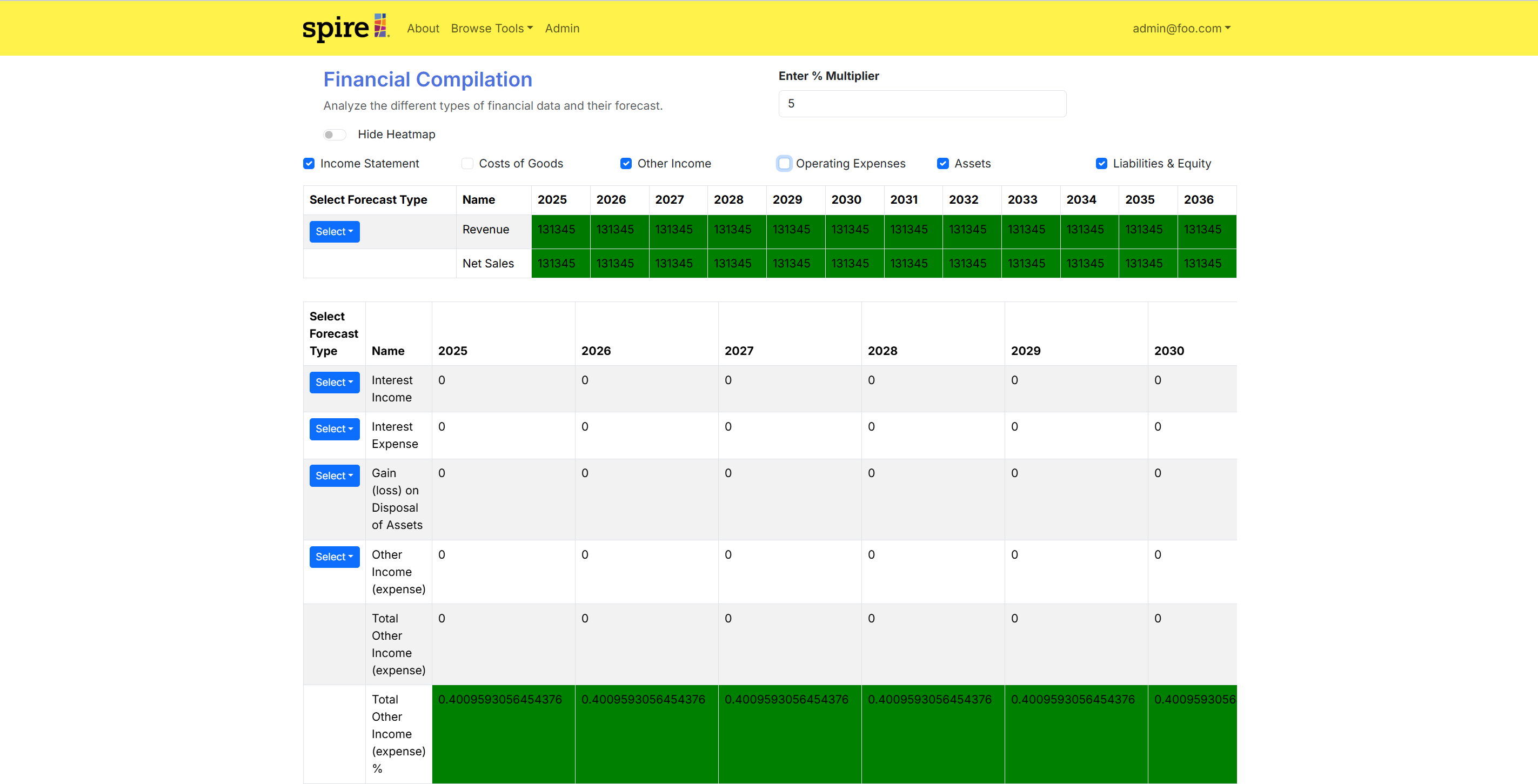Screen dimensions: 1538x784
Task: Open the Select dropdown for Revenue
Action: tap(335, 232)
